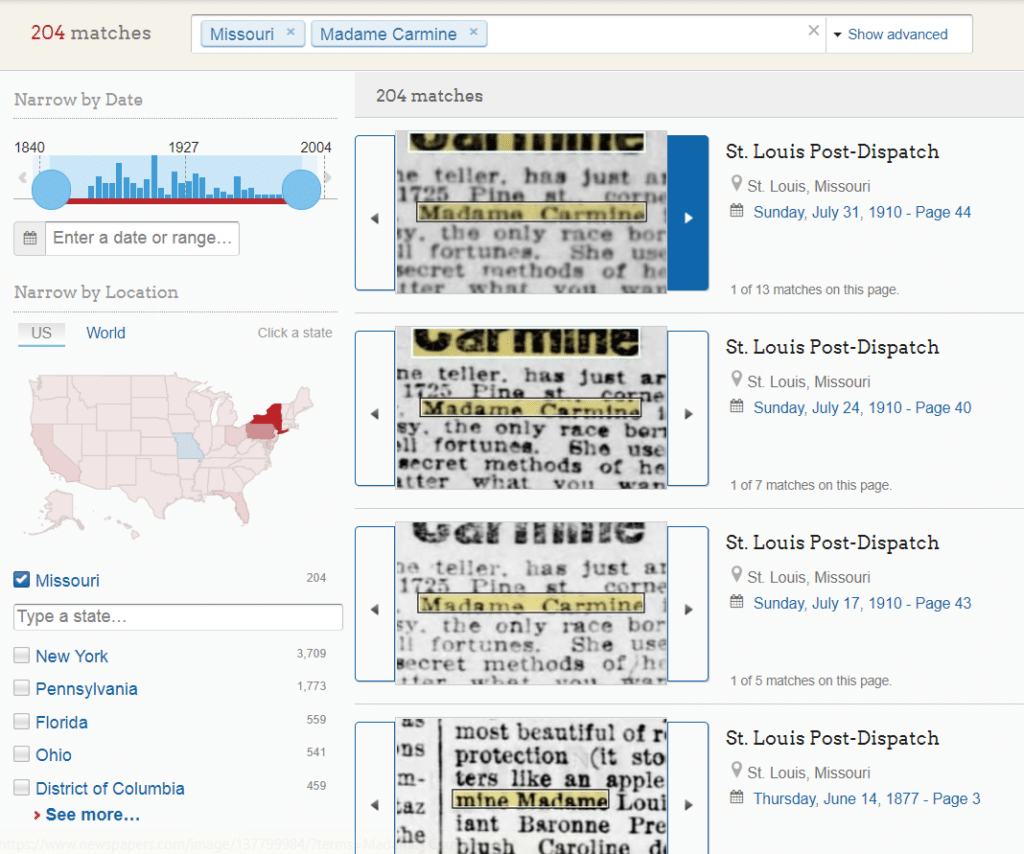Click the Type a state input field
Viewport: 1024px width, 854px height.
coord(178,617)
